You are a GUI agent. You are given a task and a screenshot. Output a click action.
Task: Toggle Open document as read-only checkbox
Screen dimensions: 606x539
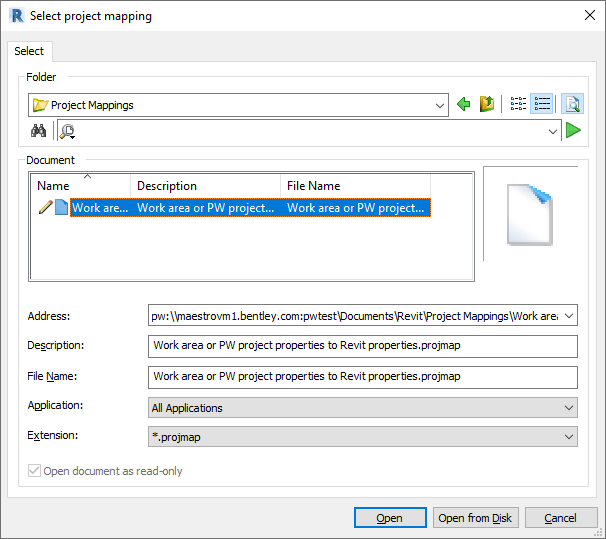tap(35, 471)
